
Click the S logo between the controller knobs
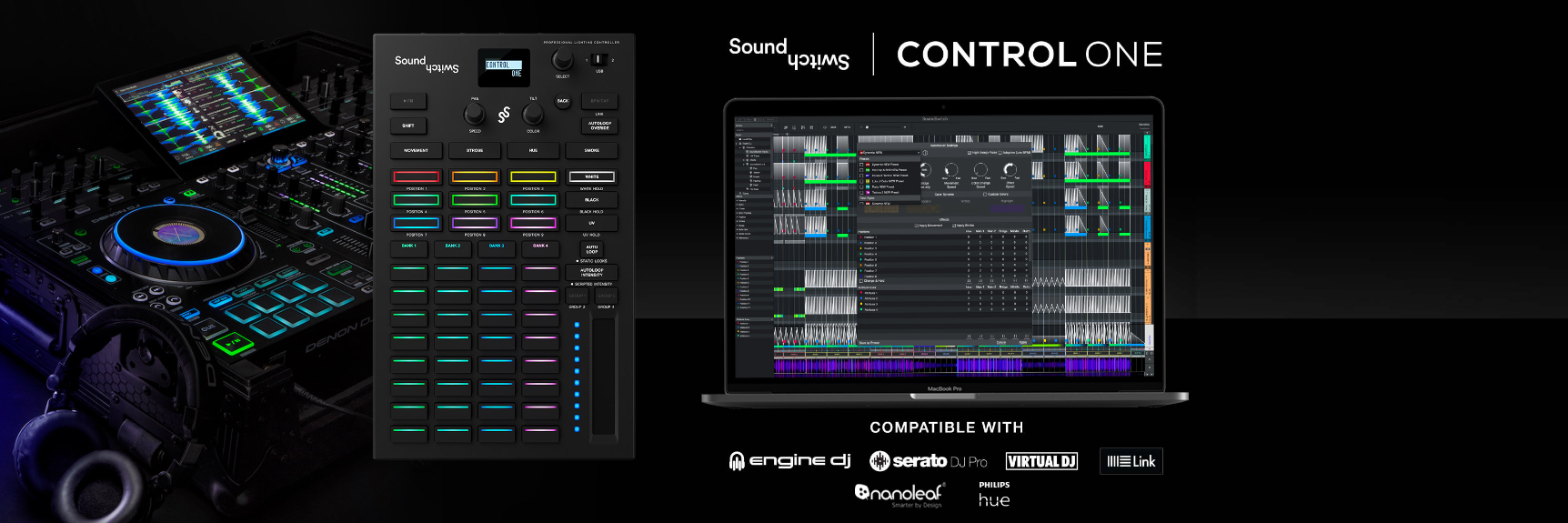(504, 115)
